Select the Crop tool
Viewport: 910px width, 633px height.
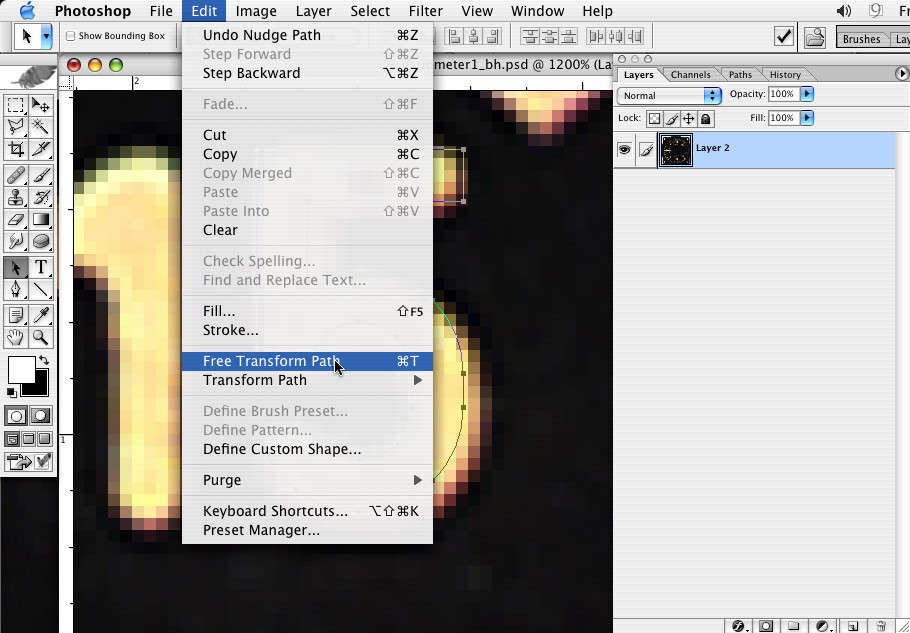point(16,149)
